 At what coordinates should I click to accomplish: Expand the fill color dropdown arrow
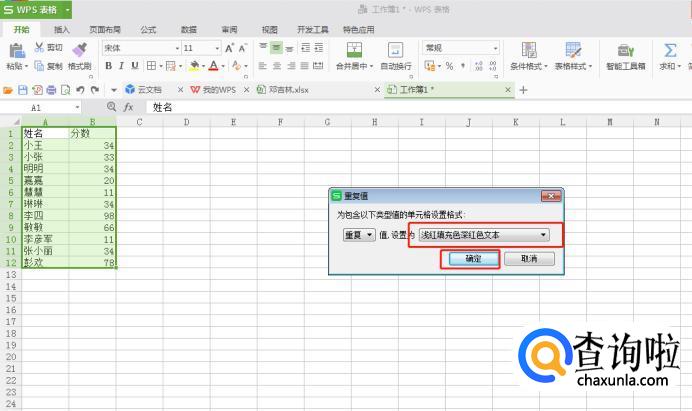click(x=203, y=66)
